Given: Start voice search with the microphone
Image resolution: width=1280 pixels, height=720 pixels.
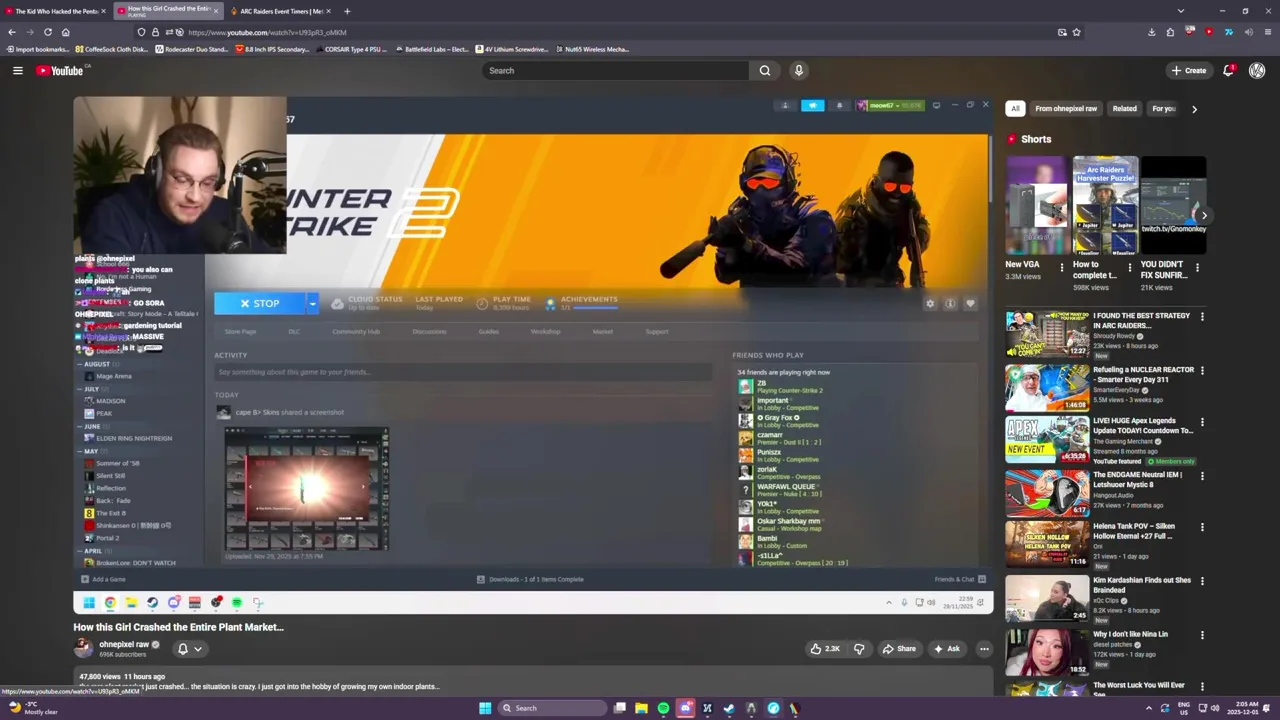Looking at the screenshot, I should pyautogui.click(x=798, y=70).
